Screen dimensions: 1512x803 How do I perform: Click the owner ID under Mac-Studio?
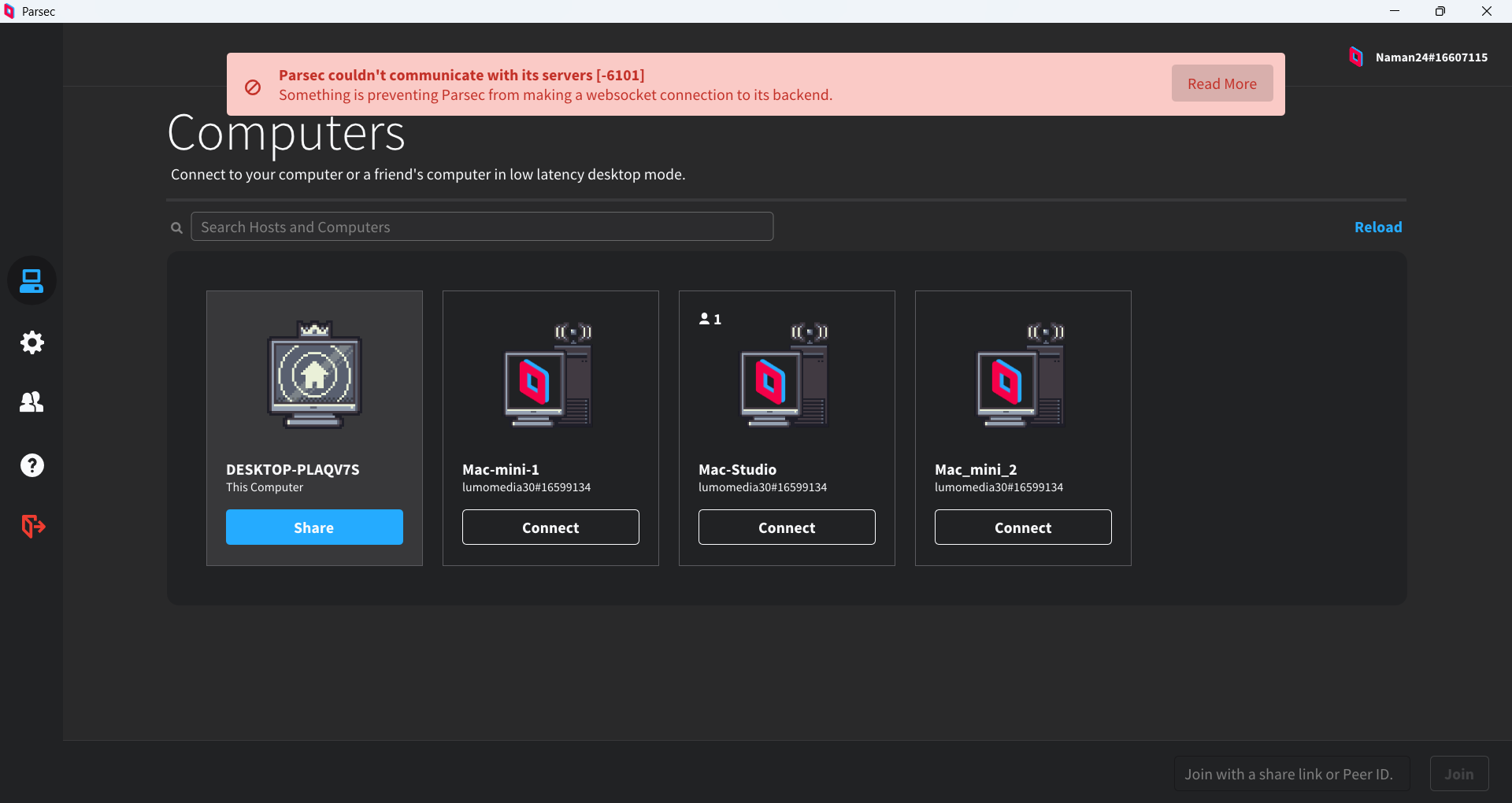(x=763, y=487)
